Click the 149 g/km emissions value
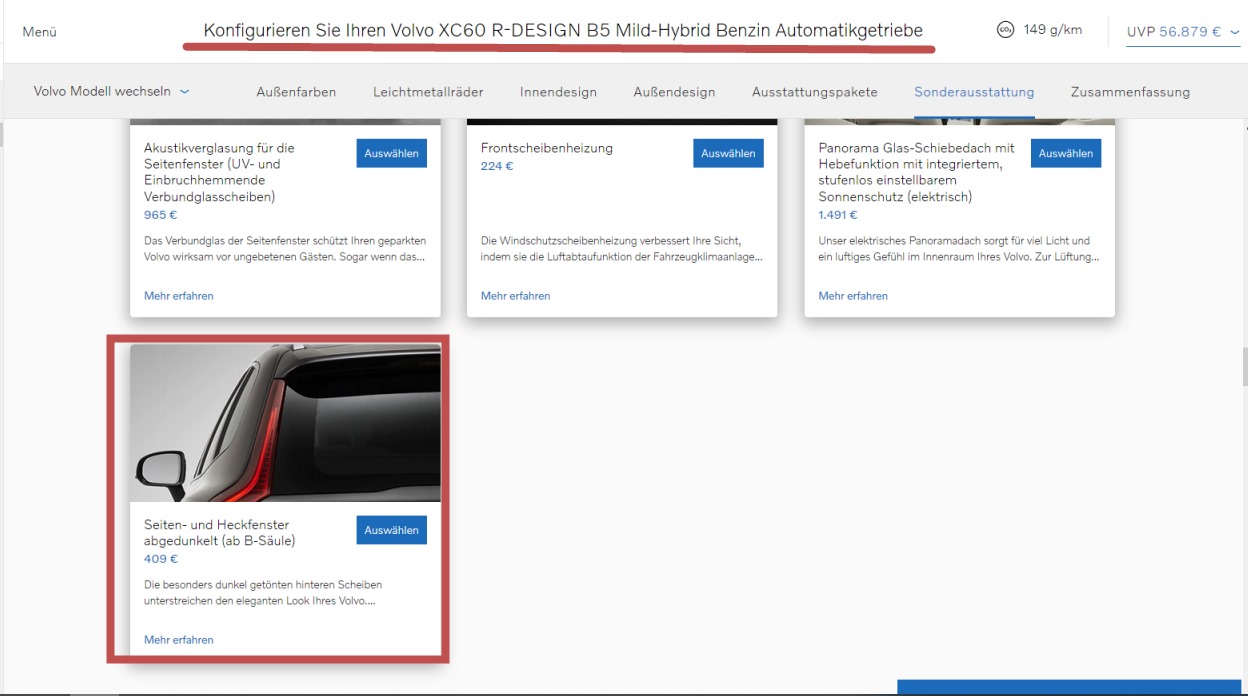Image resolution: width=1248 pixels, height=696 pixels. 1053,30
